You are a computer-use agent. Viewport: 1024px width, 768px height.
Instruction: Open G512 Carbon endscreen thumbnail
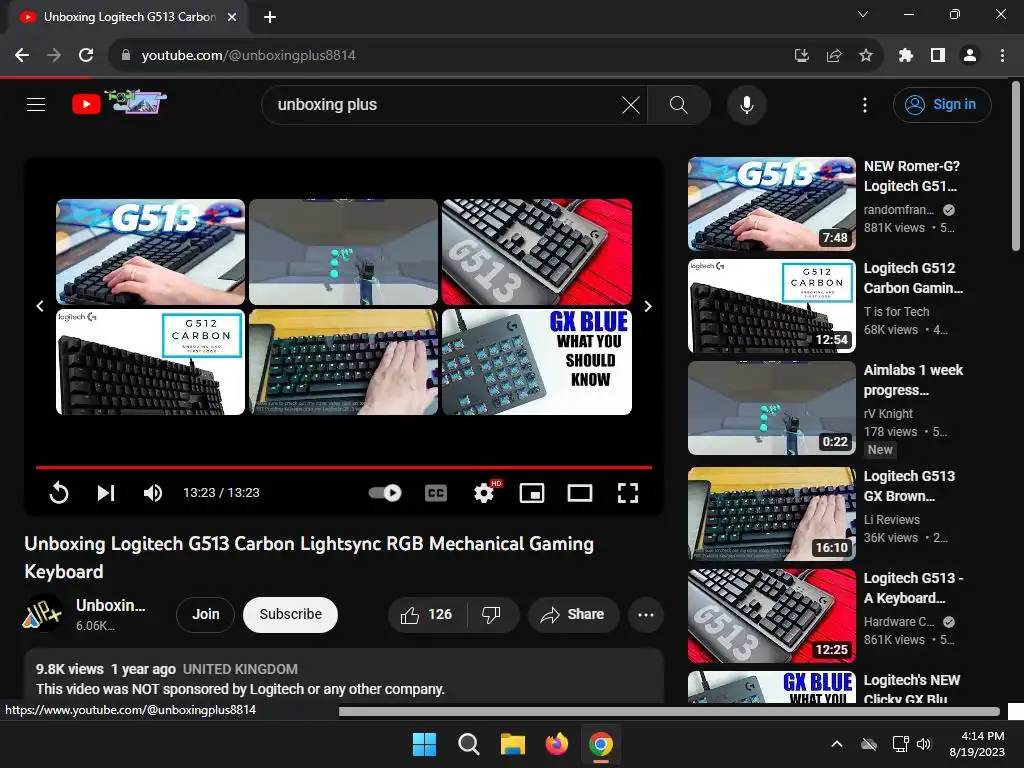click(x=150, y=362)
